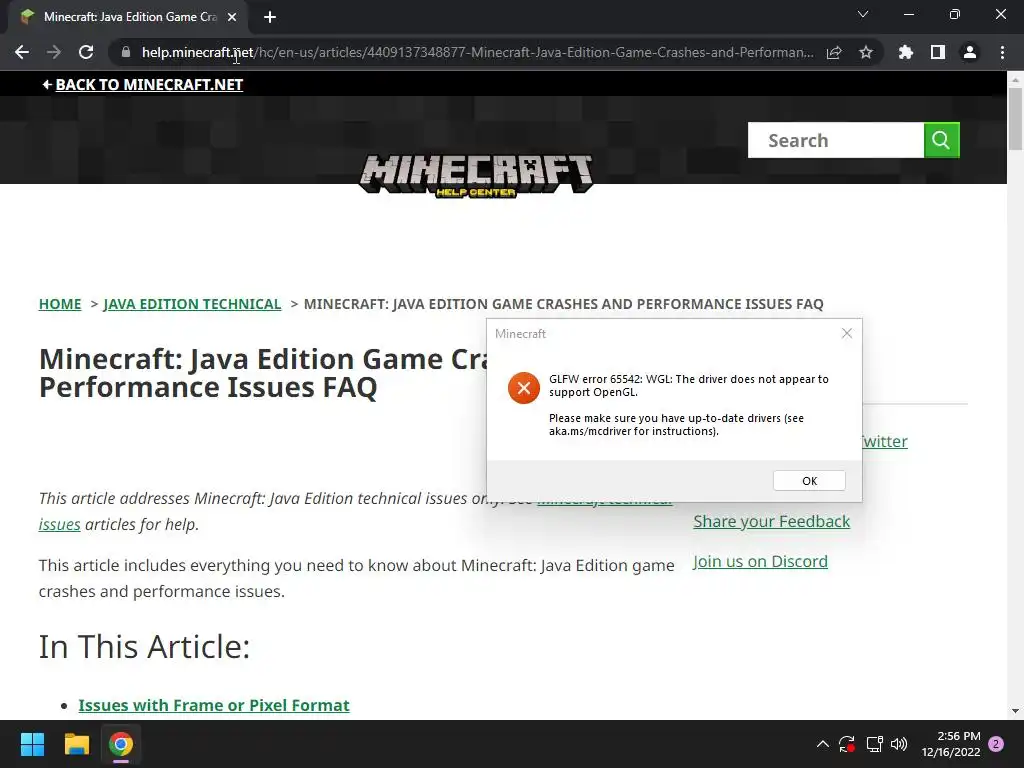Open the Chrome side panel icon
Viewport: 1024px width, 768px height.
938,52
